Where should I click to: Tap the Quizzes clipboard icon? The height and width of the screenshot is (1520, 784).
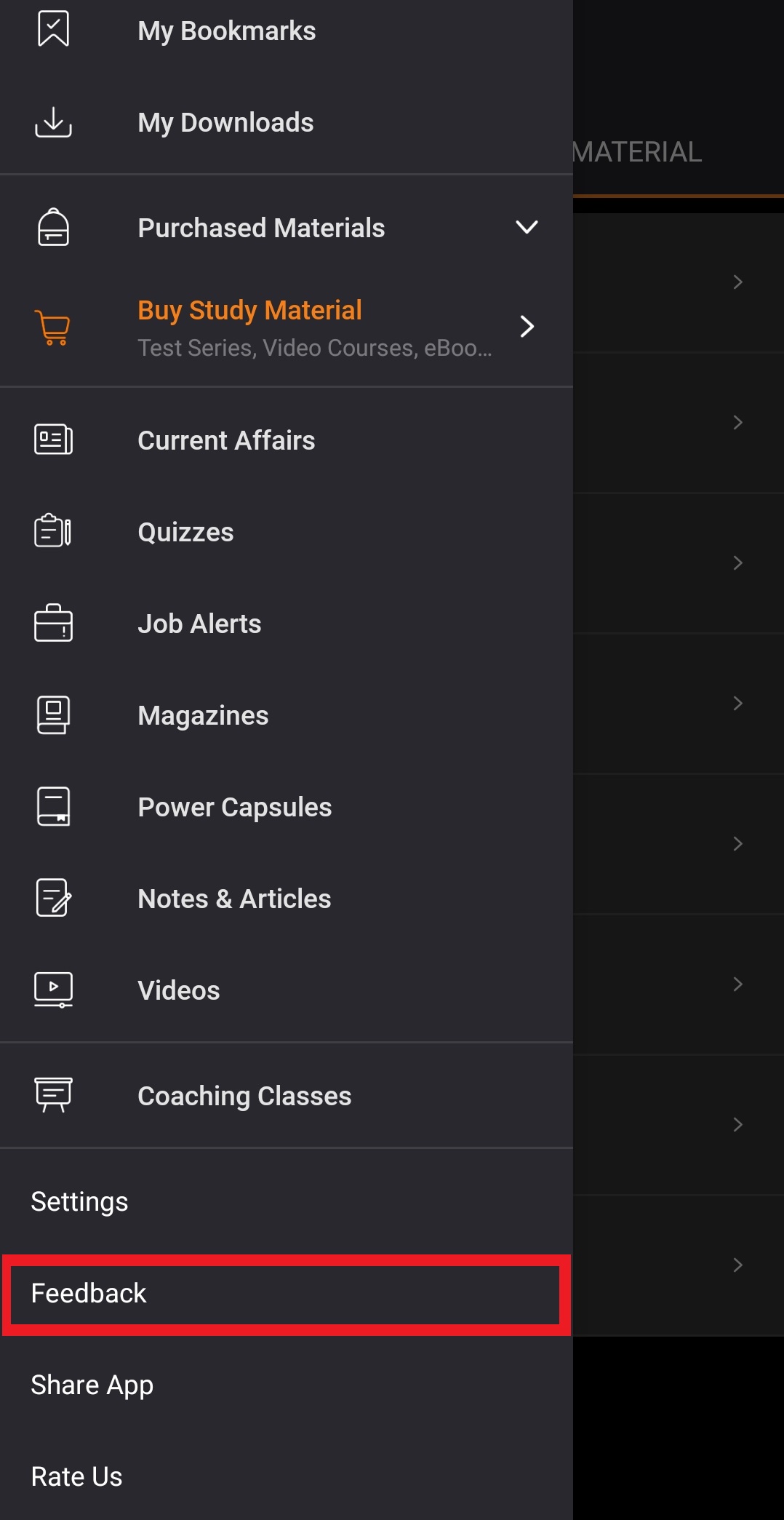coord(53,530)
